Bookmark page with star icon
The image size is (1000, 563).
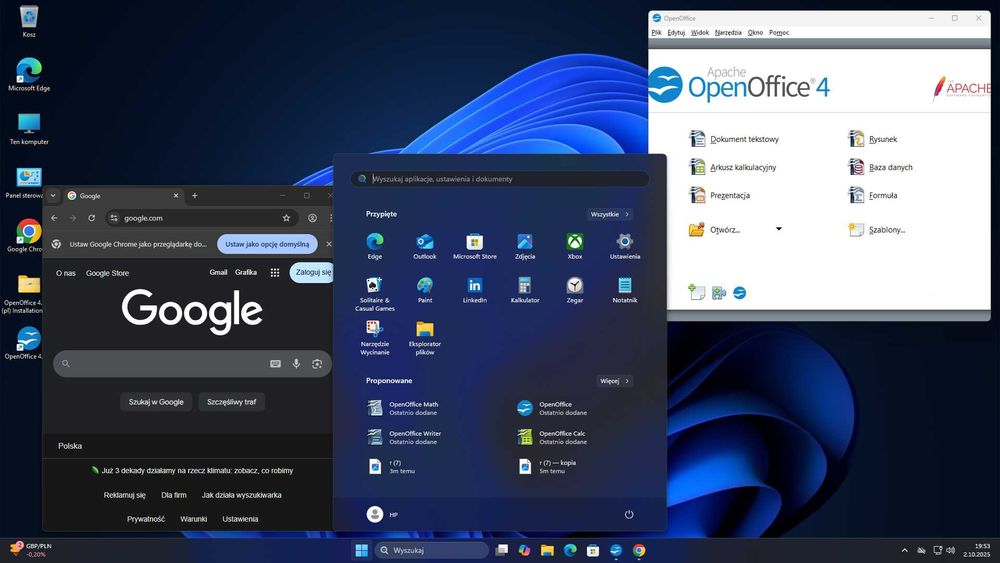[x=286, y=218]
